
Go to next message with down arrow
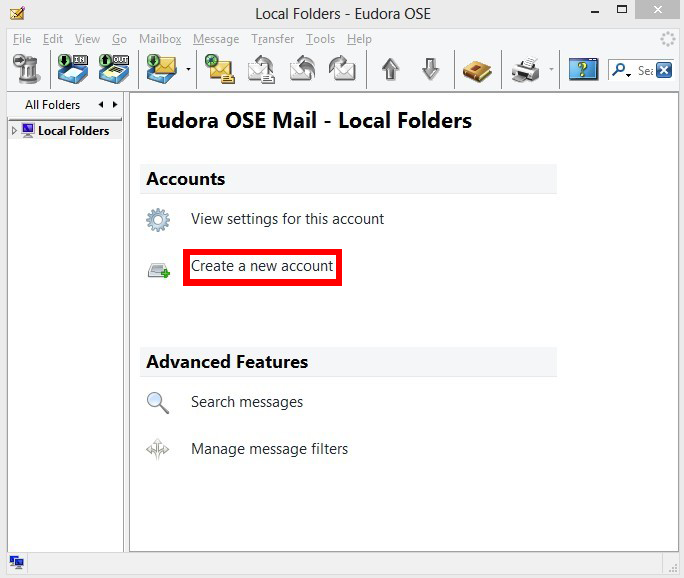431,69
